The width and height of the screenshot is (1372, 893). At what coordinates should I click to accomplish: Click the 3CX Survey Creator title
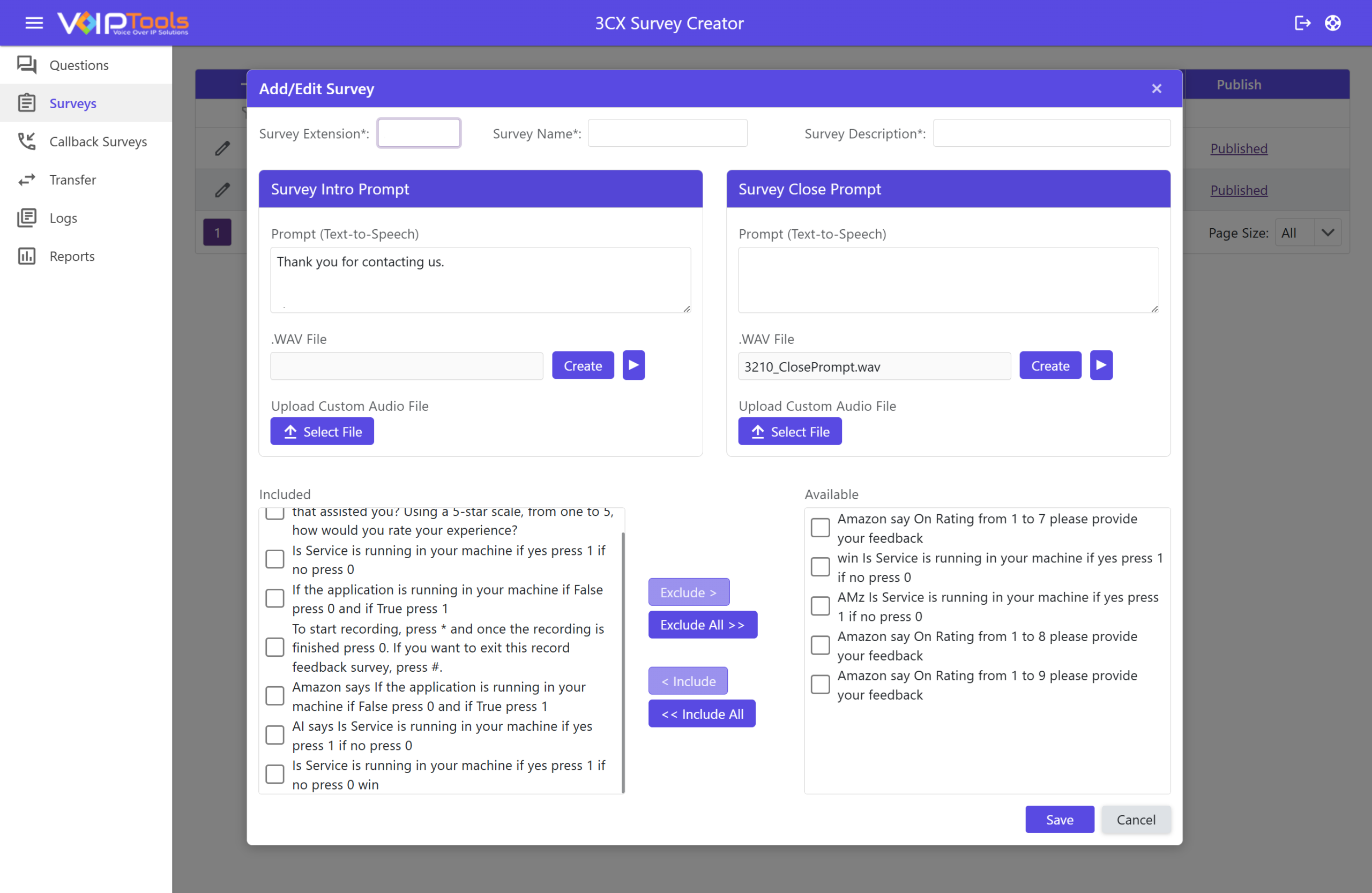click(x=669, y=23)
